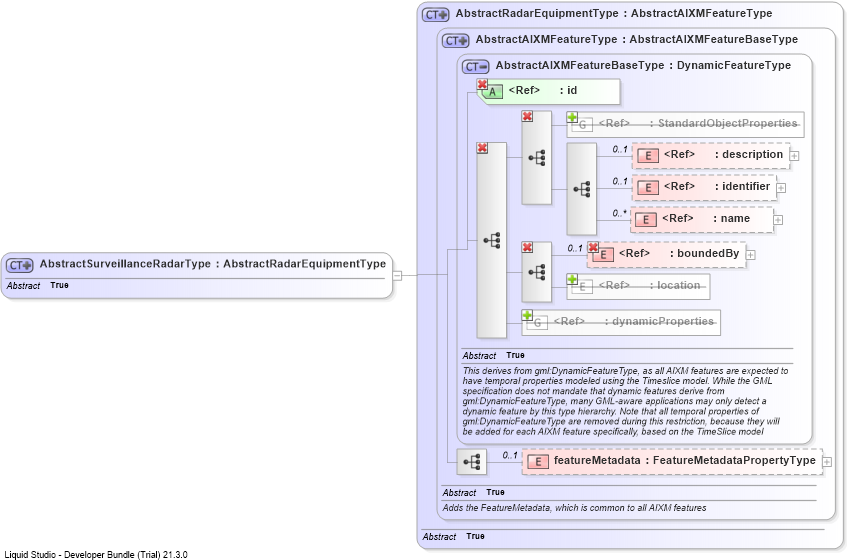Select the AbstractRadarEquipmentType : AbstractAIXMFeatureType header

pyautogui.click(x=614, y=14)
